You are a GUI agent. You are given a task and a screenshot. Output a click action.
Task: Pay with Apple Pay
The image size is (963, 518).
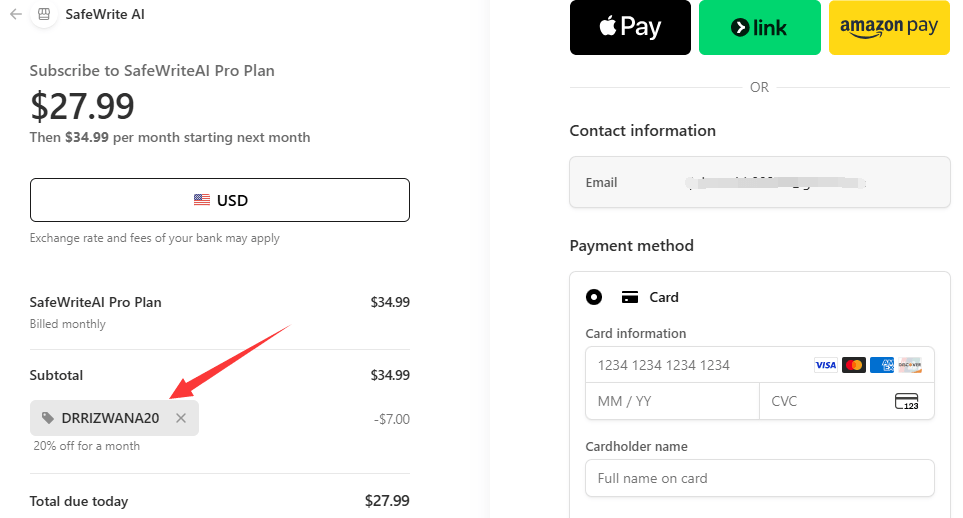tap(630, 28)
